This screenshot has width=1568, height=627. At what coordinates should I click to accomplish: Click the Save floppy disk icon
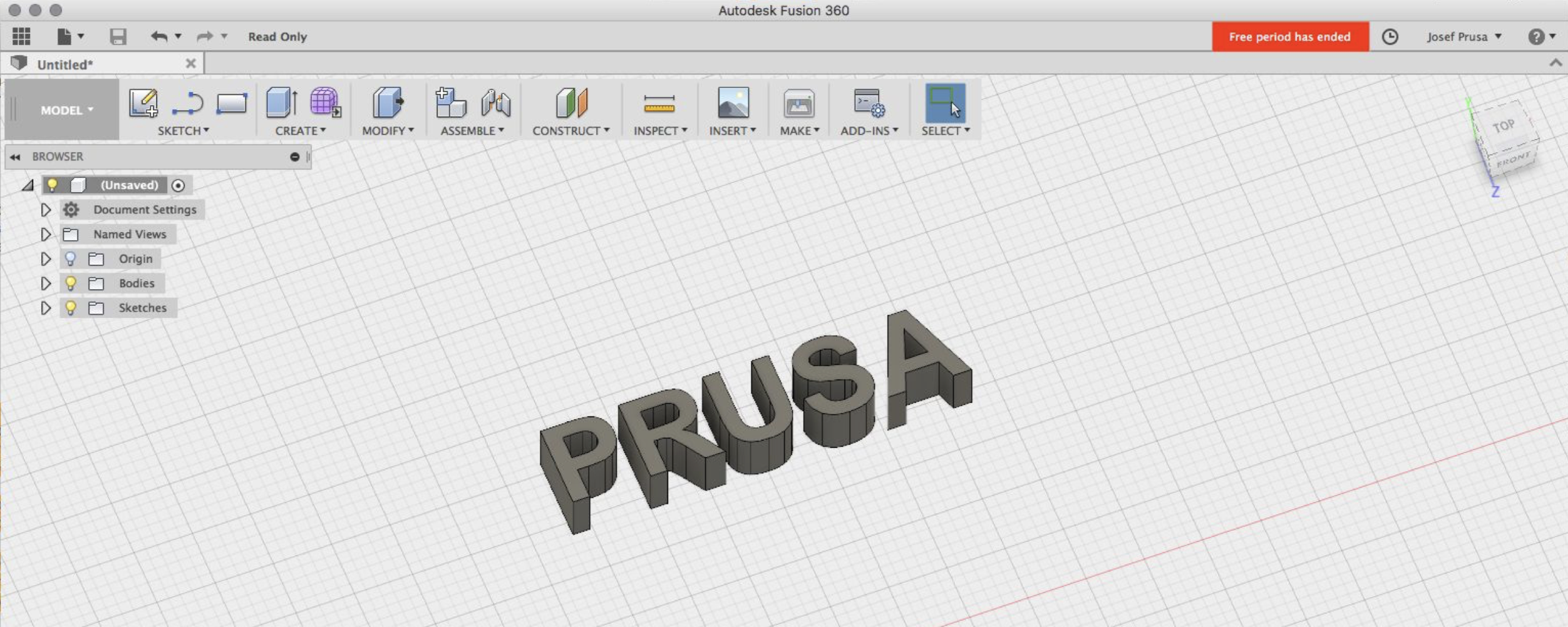click(x=118, y=36)
